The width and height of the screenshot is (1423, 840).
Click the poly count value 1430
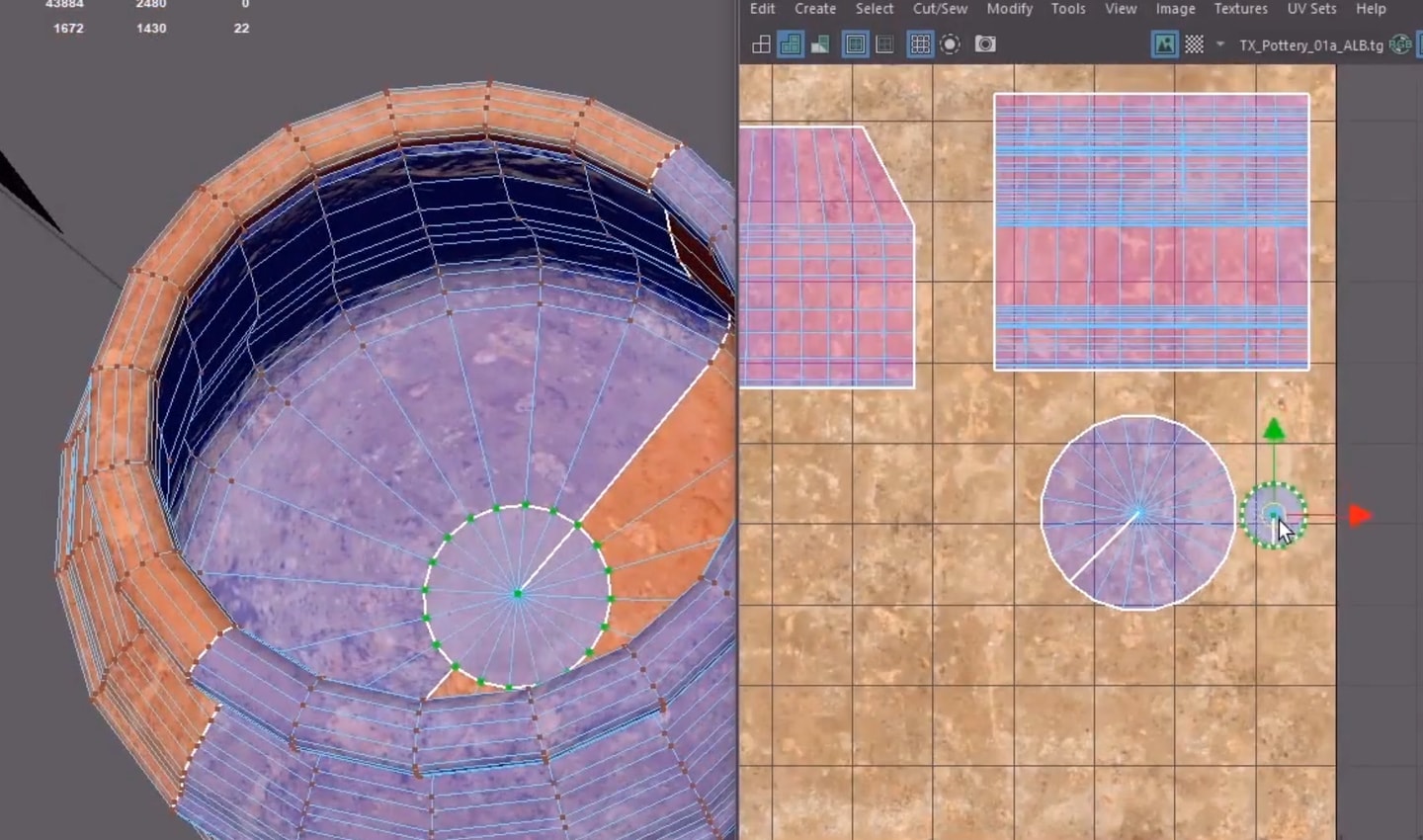coord(151,29)
